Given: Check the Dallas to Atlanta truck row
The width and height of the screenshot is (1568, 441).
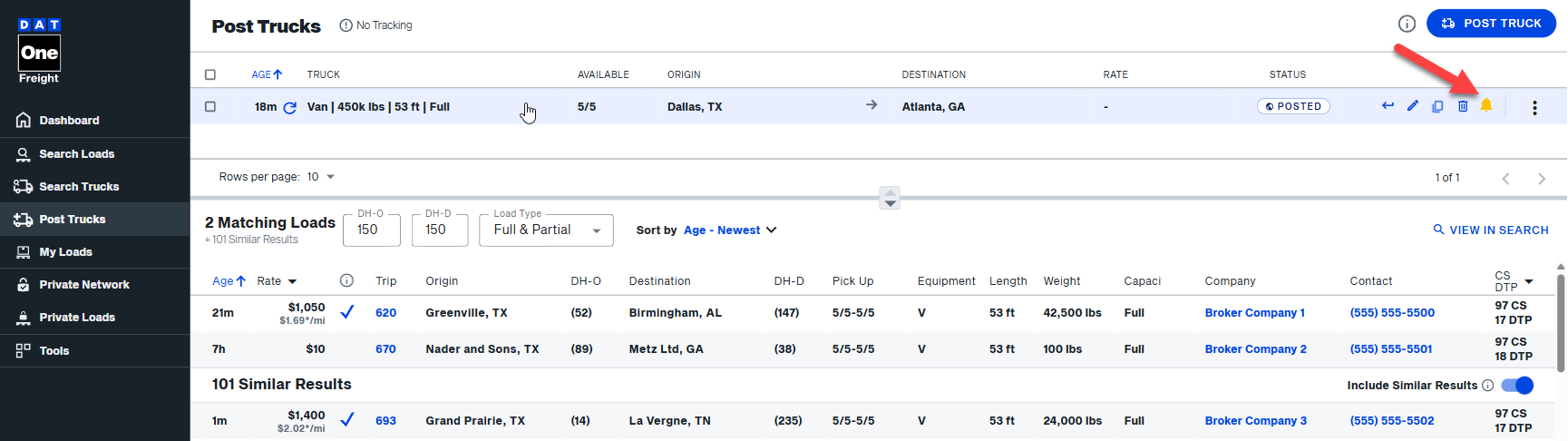Looking at the screenshot, I should (210, 107).
